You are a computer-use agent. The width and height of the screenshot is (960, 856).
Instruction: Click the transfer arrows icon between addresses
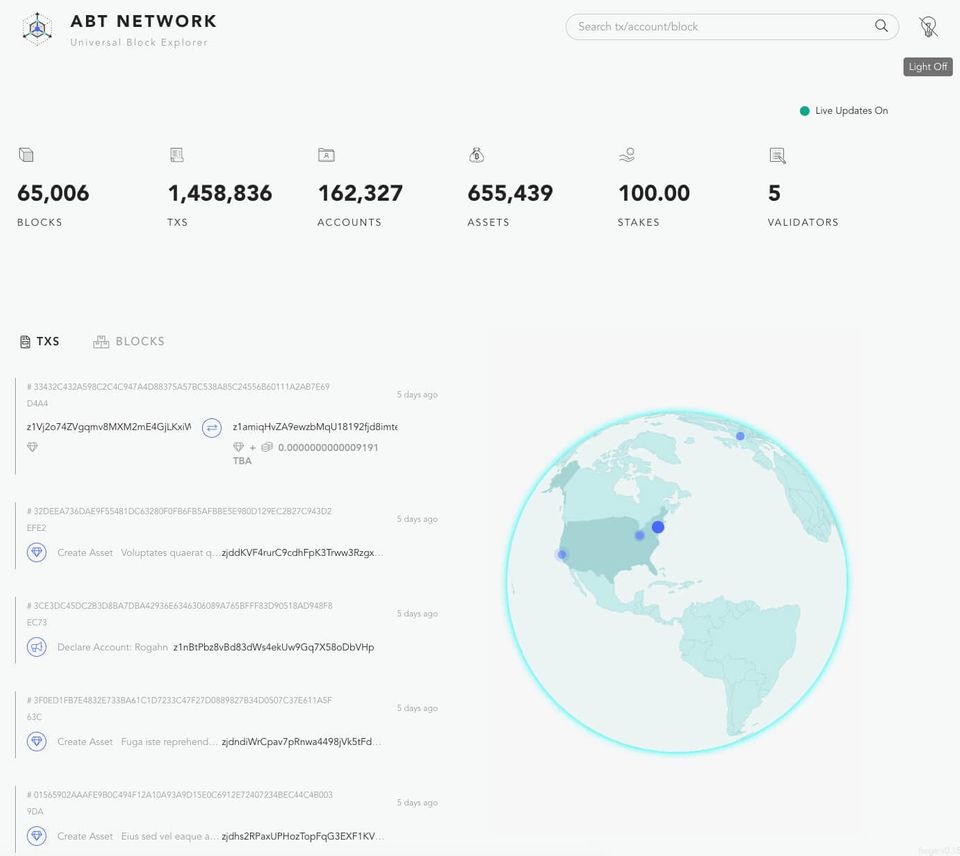[x=212, y=427]
